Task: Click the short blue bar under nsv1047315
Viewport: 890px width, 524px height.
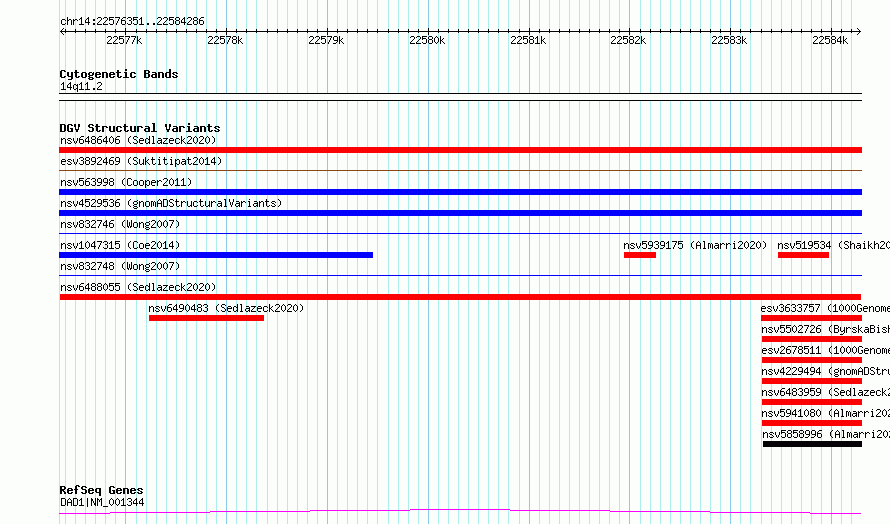Action: point(216,255)
